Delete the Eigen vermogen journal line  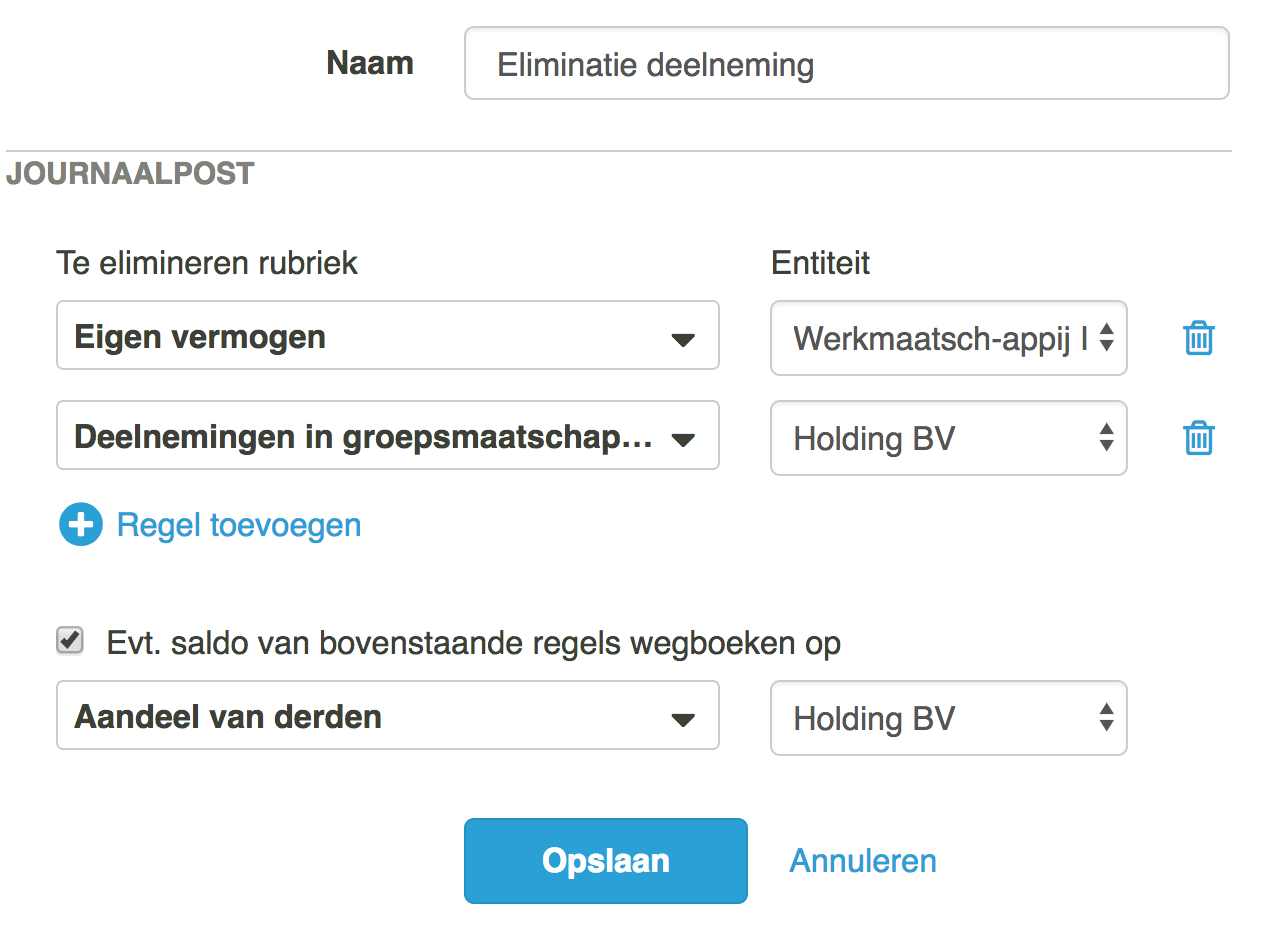(1198, 338)
